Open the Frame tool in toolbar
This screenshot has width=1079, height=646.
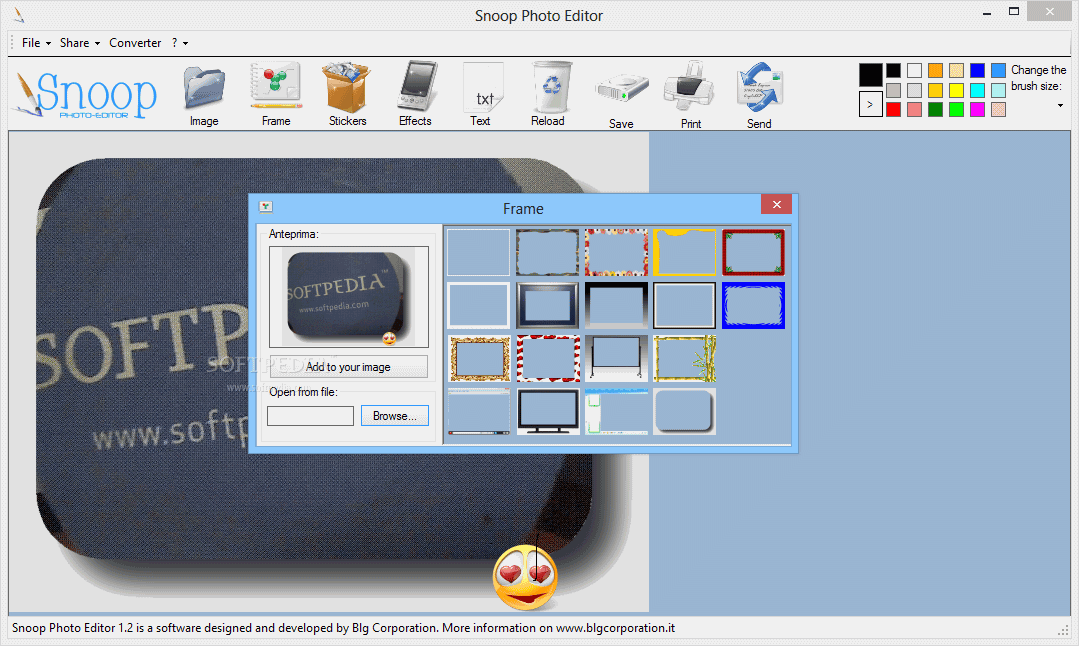[276, 94]
